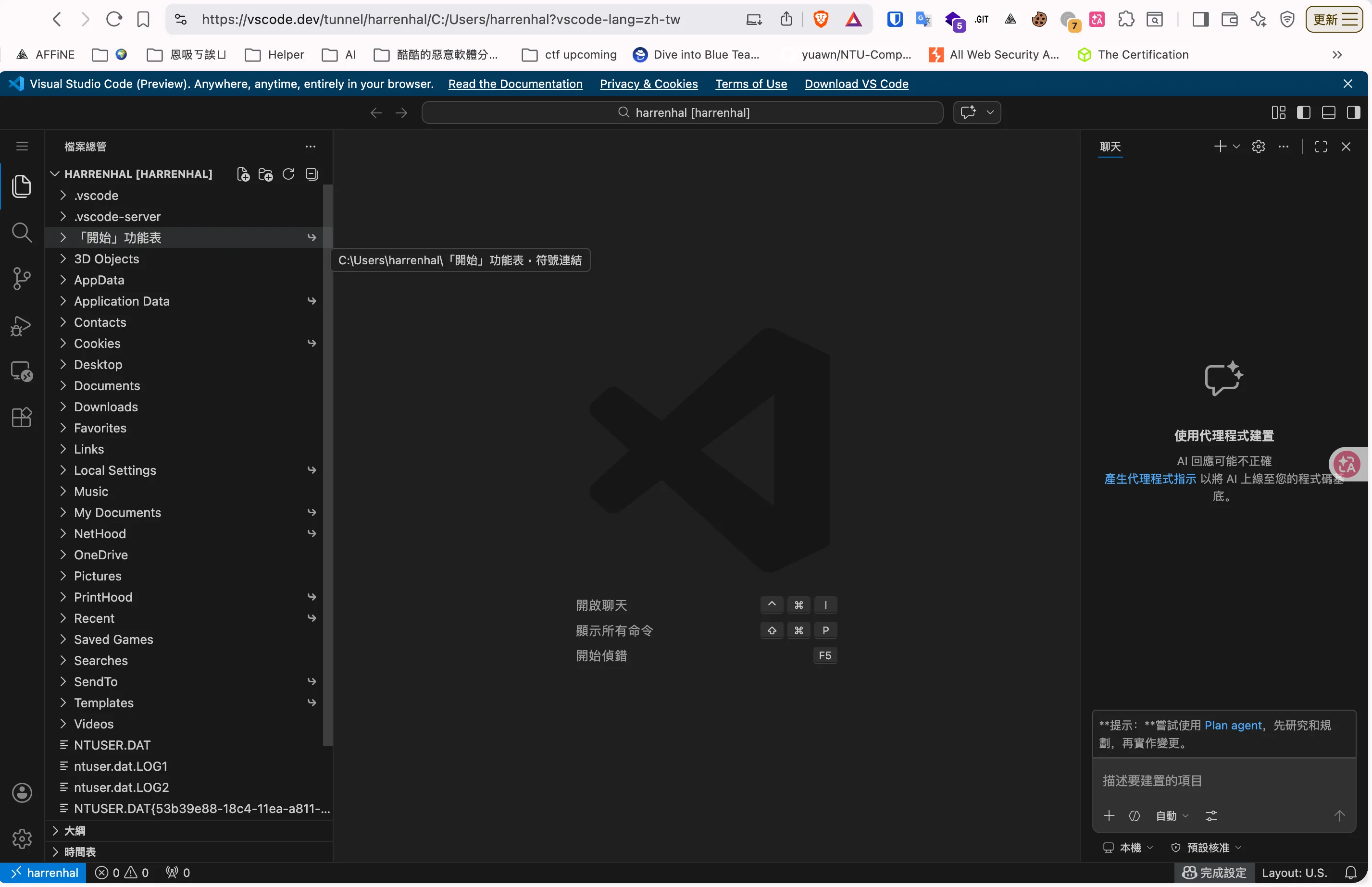Click the harrenhal remote indicator in status bar
Screen dimensions: 1372x887
pos(44,873)
